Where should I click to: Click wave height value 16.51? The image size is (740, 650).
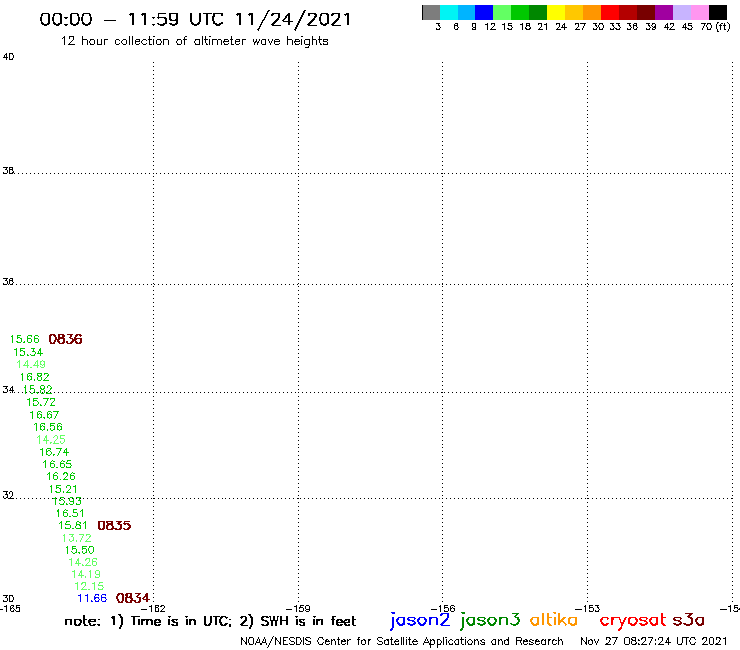tap(70, 514)
